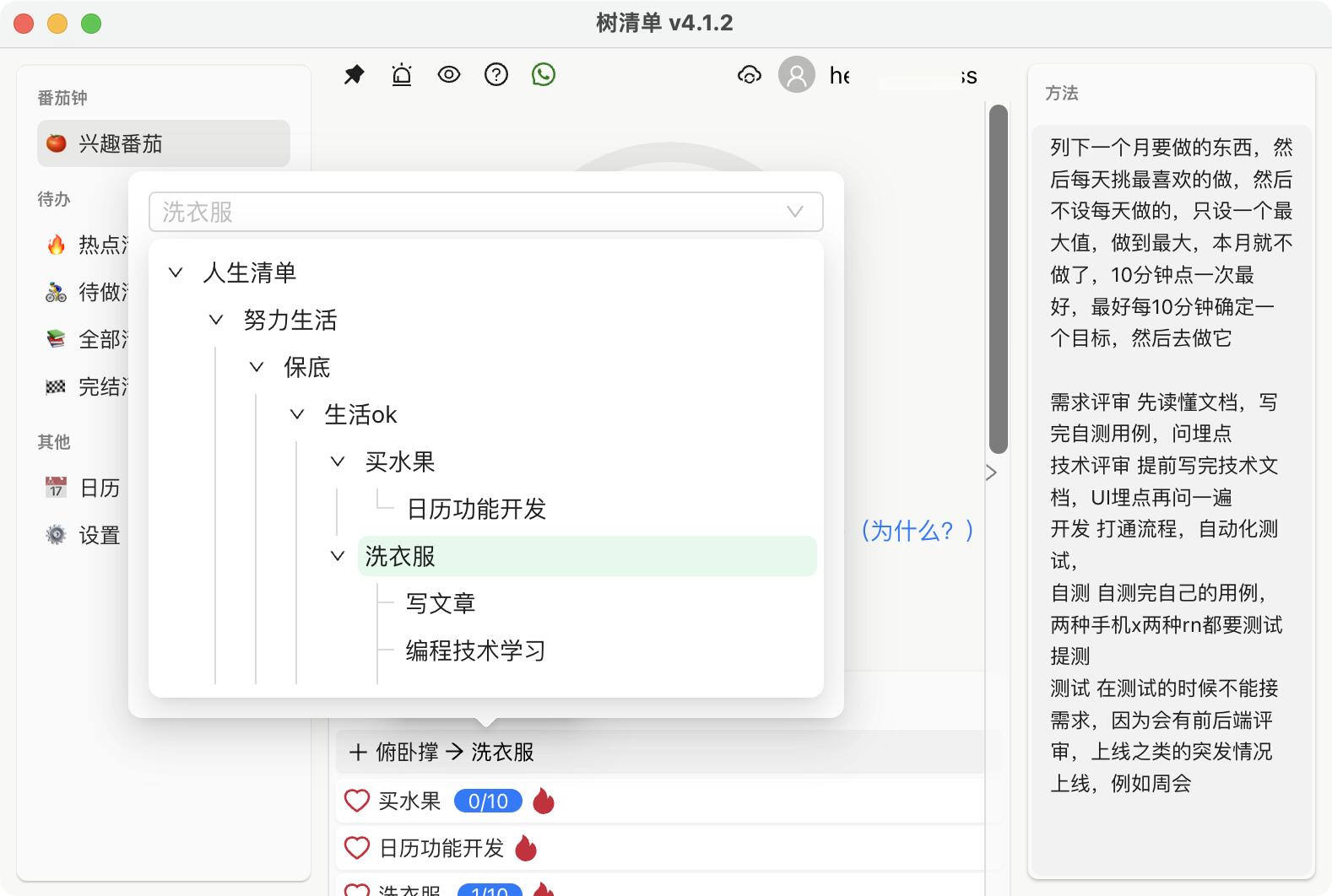Toggle the heart next to 日历功能开发
1332x896 pixels.
[357, 848]
